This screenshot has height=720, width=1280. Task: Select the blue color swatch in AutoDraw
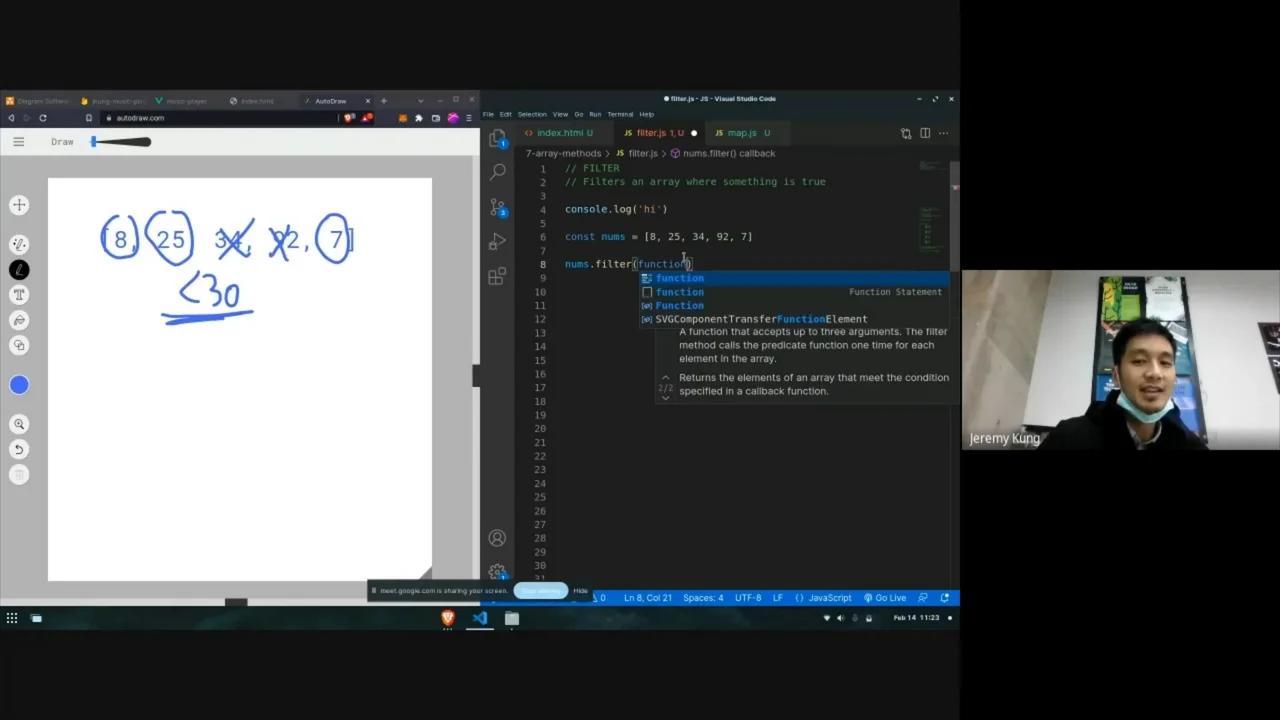click(19, 385)
